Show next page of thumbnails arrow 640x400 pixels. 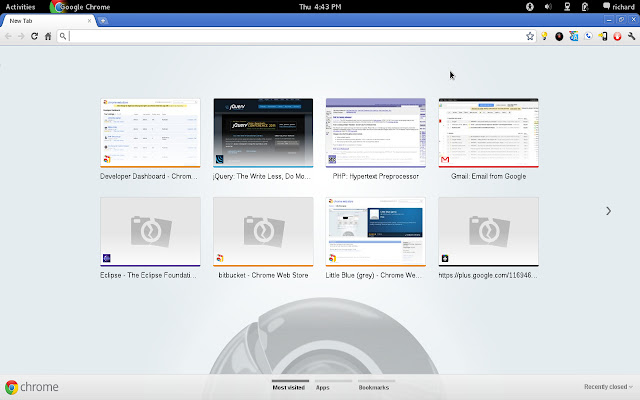(608, 211)
